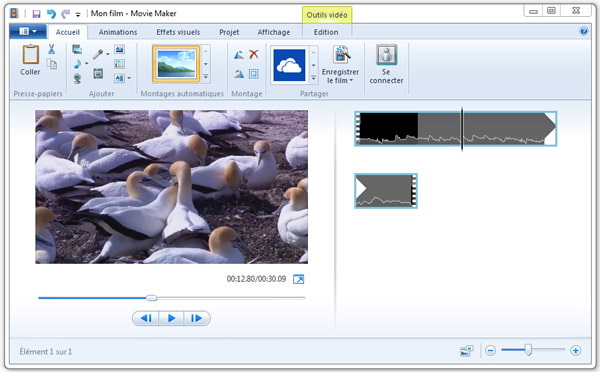Viewport: 600px width, 372px height.
Task: Add videos and photos icon
Action: [x=77, y=49]
